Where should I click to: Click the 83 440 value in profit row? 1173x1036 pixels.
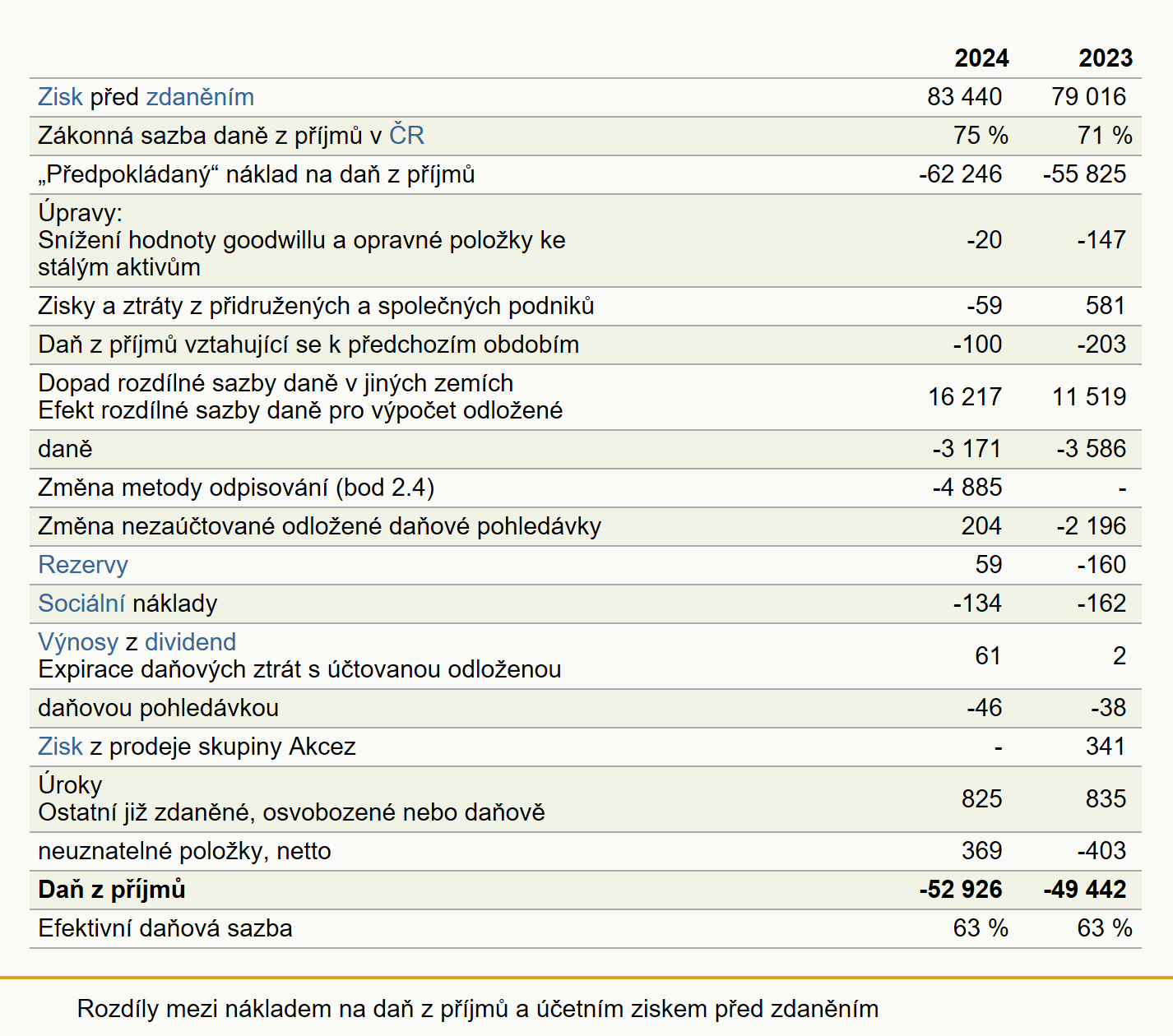pos(964,97)
